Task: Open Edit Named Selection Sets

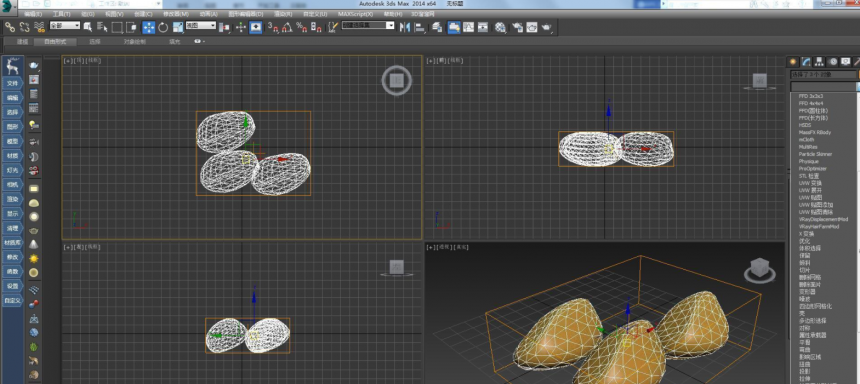Action: click(x=332, y=27)
